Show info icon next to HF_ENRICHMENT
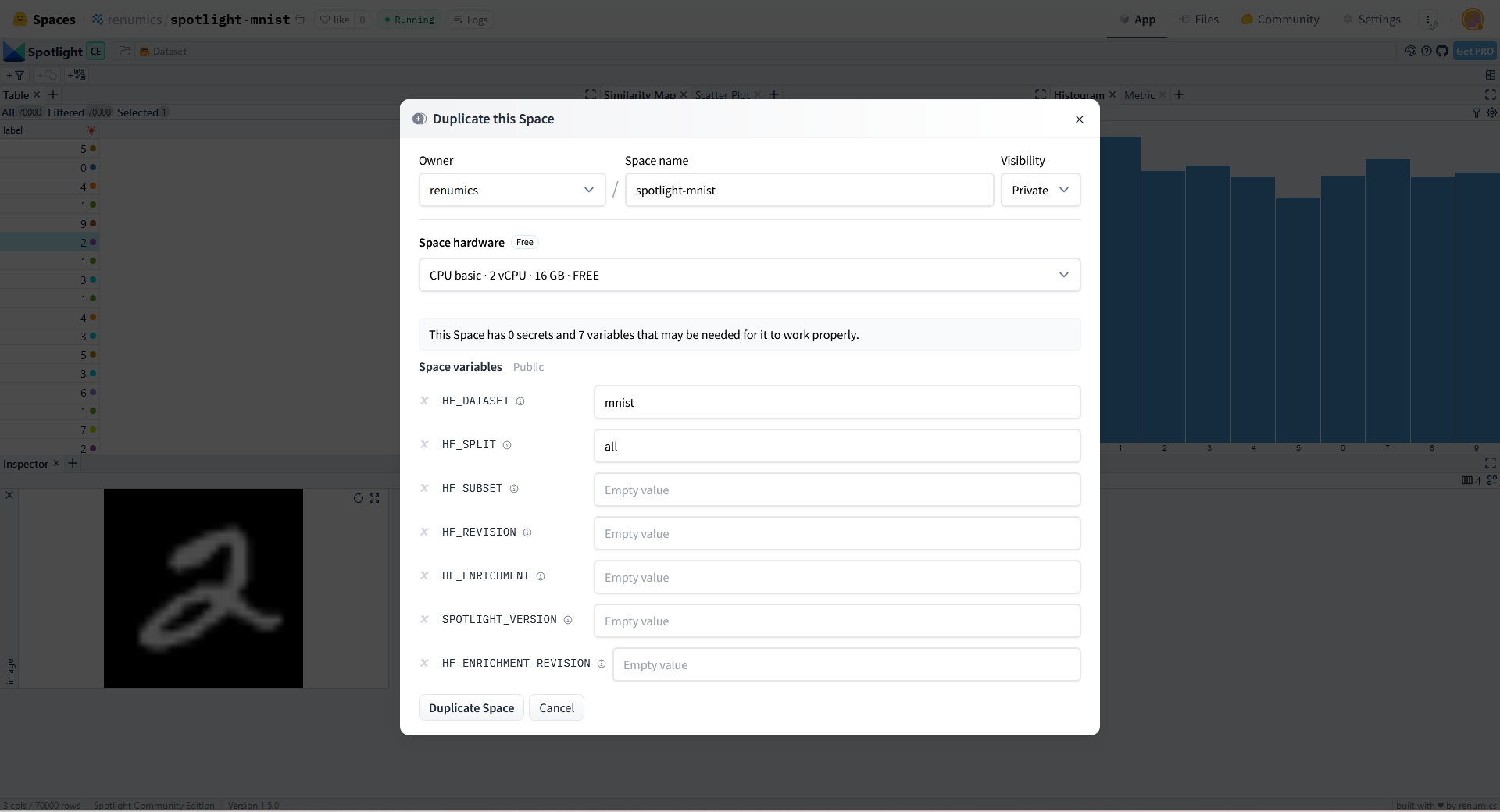Screen dimensions: 1500x812 pos(541,576)
